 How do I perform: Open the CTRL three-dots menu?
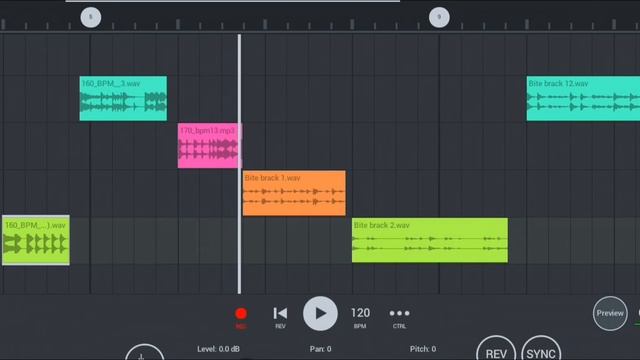pyautogui.click(x=399, y=314)
